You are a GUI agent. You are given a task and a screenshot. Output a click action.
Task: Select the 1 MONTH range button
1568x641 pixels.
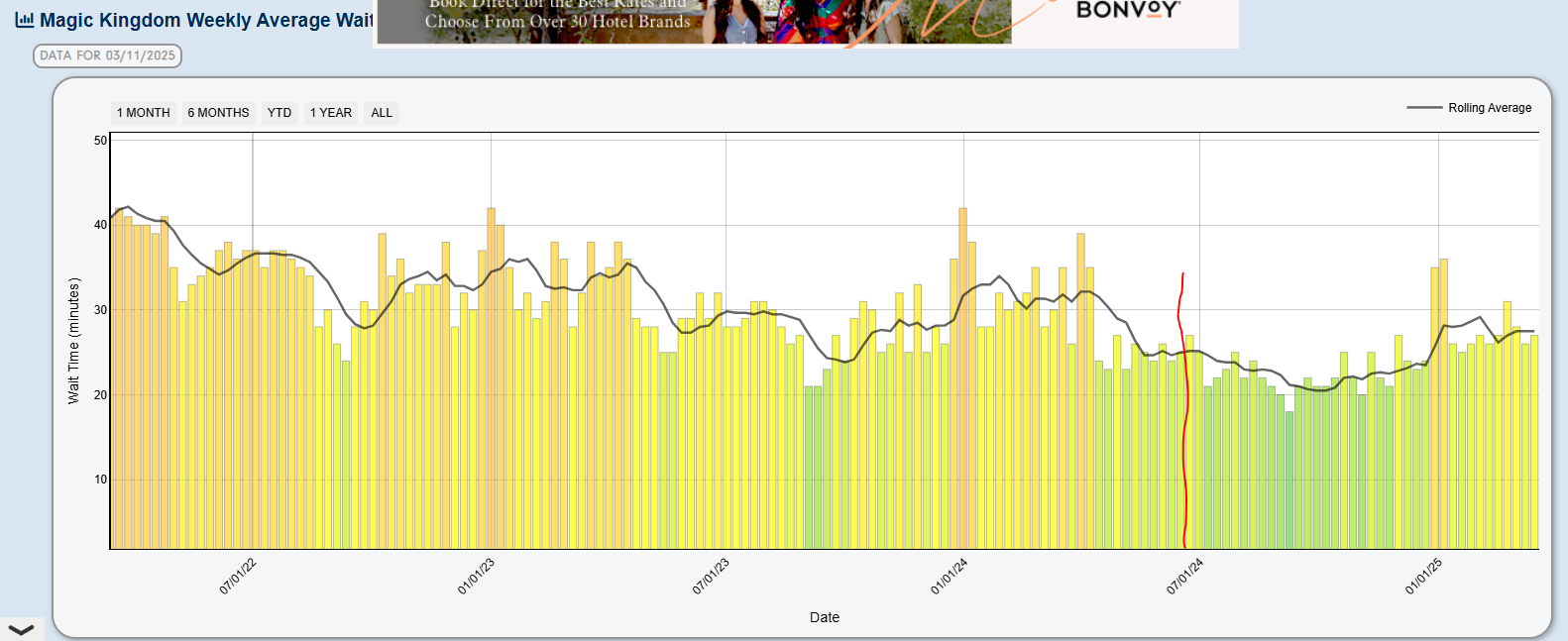point(144,113)
